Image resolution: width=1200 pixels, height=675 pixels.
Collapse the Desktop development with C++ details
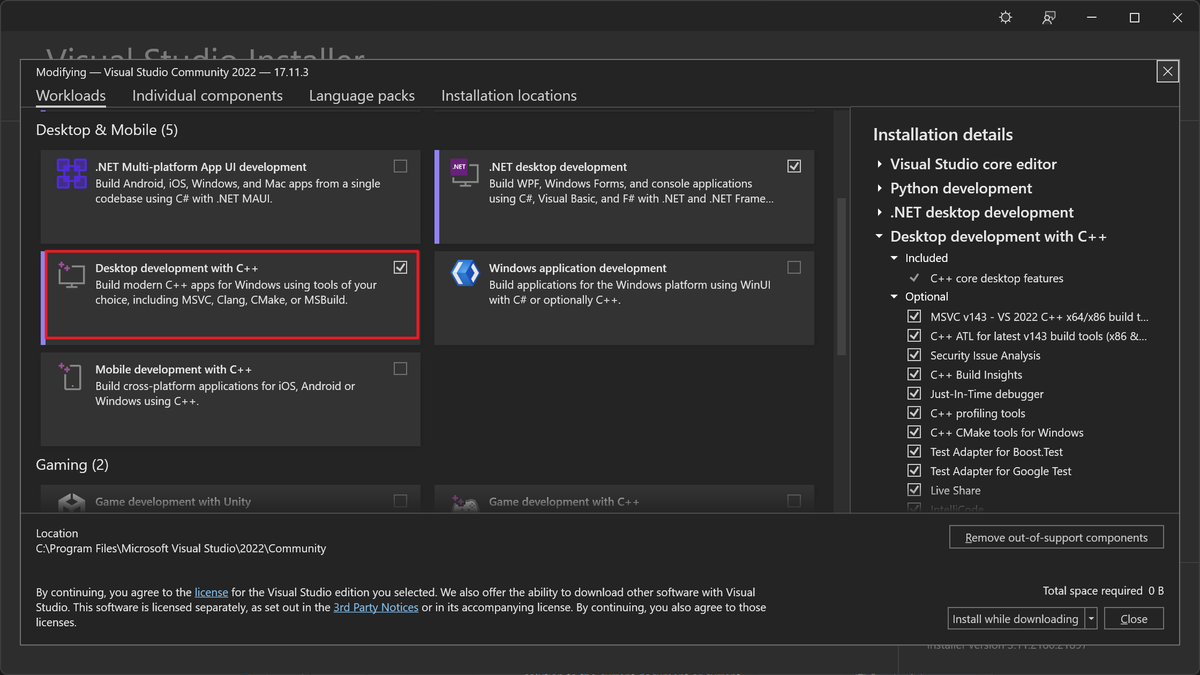coord(877,236)
